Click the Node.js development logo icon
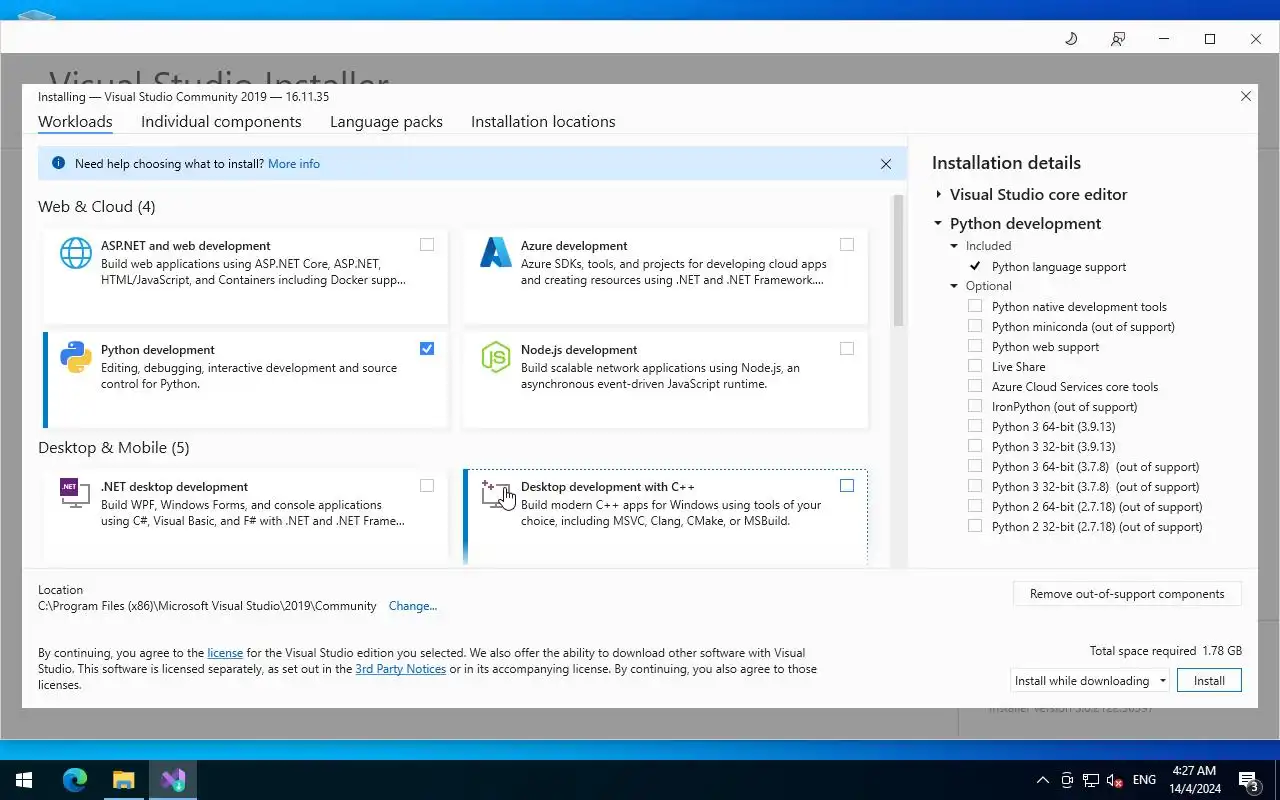Viewport: 1280px width, 800px height. point(496,357)
